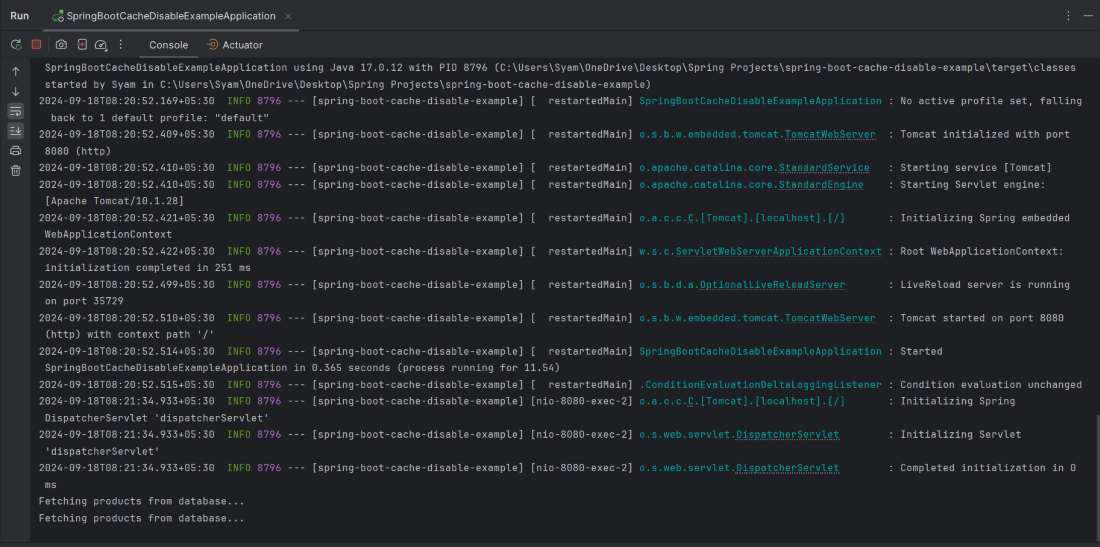Click the down arrow in the console sidebar
The width and height of the screenshot is (1100, 547).
(x=16, y=91)
